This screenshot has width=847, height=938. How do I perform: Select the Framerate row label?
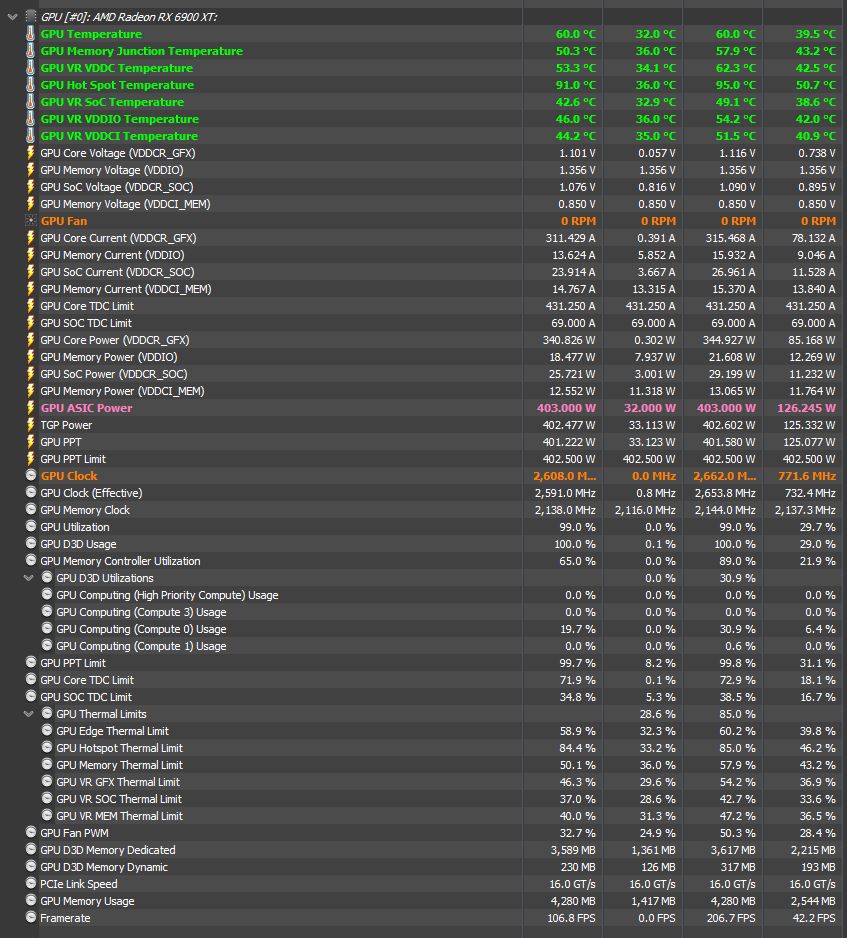coord(65,918)
